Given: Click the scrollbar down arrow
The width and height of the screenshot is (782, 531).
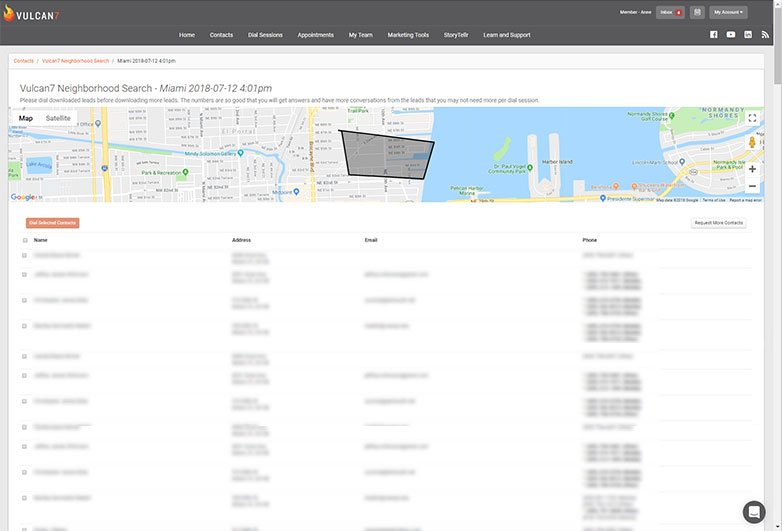Looking at the screenshot, I should pyautogui.click(x=778, y=528).
